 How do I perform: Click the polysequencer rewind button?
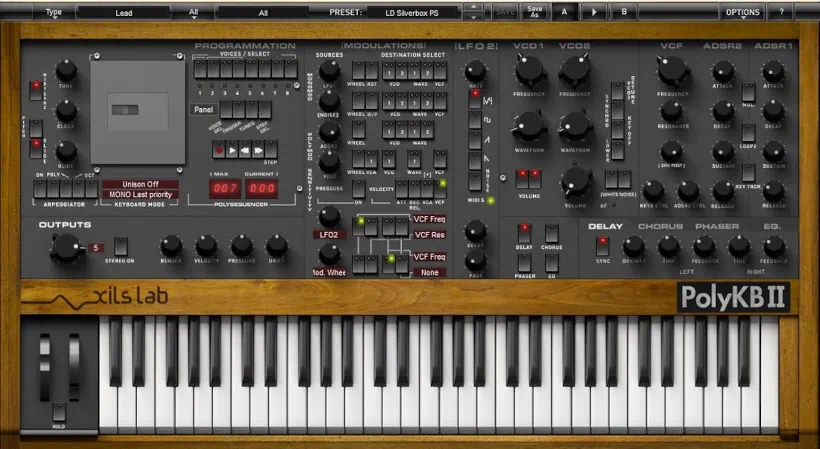[245, 149]
